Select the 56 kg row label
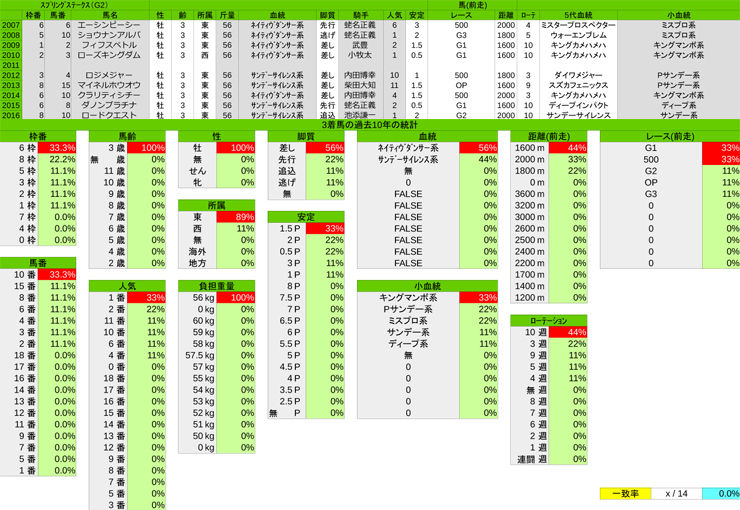 pos(198,298)
